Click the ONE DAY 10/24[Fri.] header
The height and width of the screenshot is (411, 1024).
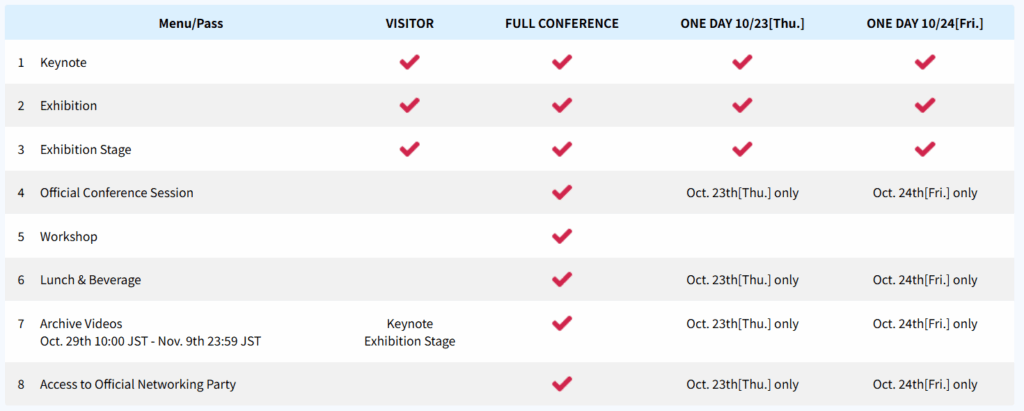[x=925, y=24]
